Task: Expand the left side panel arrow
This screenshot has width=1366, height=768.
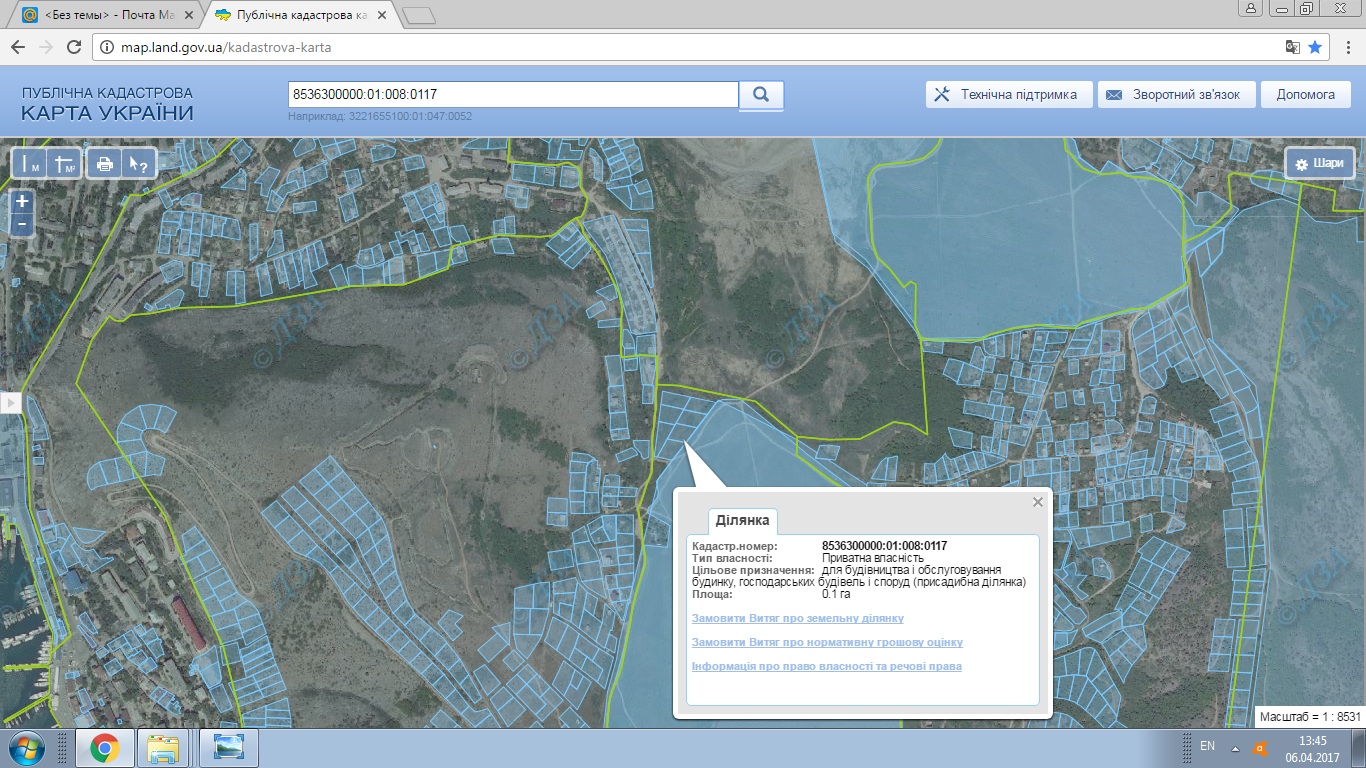Action: [x=11, y=402]
